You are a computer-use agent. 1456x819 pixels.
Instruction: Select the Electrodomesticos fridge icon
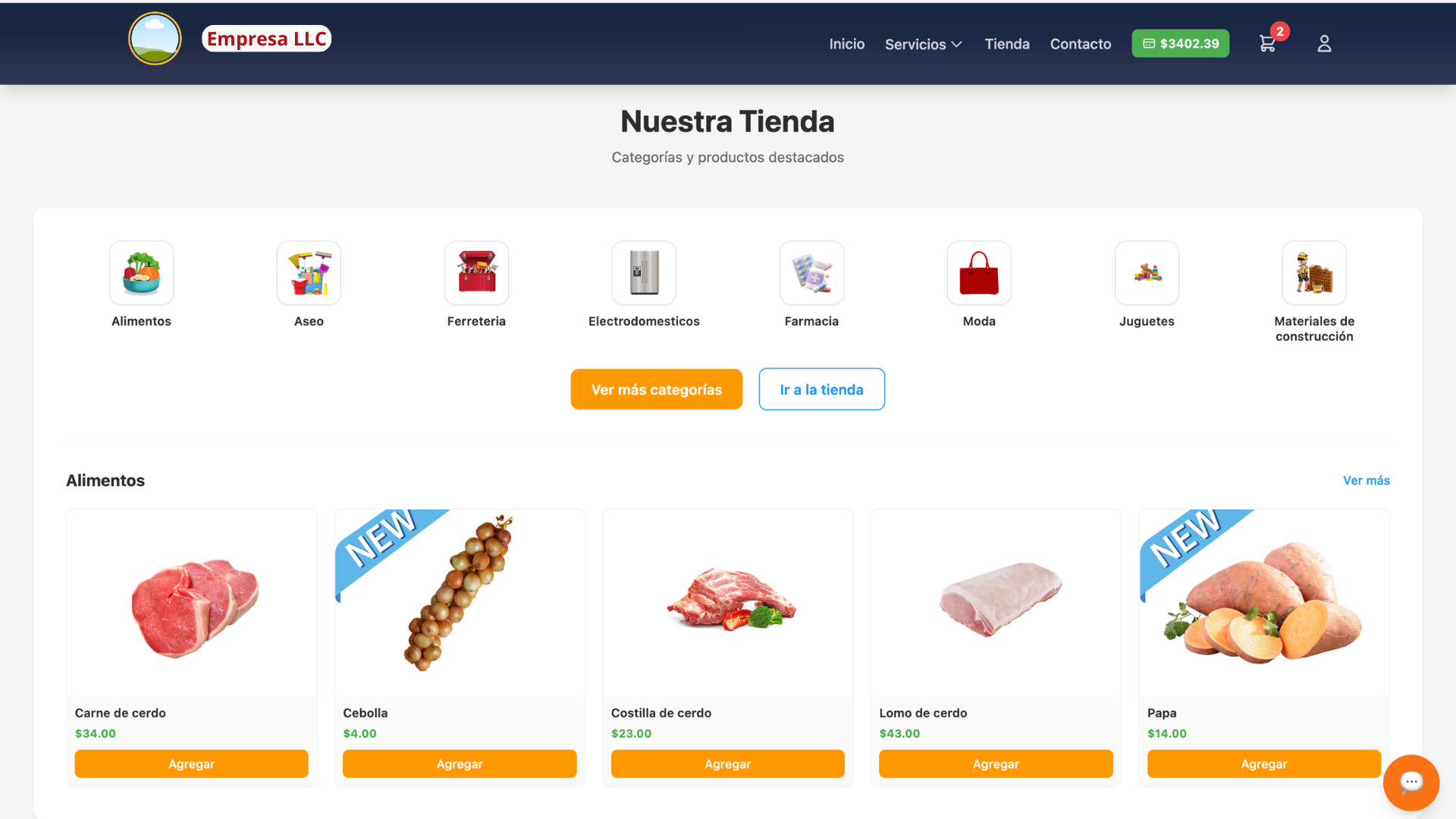[644, 273]
